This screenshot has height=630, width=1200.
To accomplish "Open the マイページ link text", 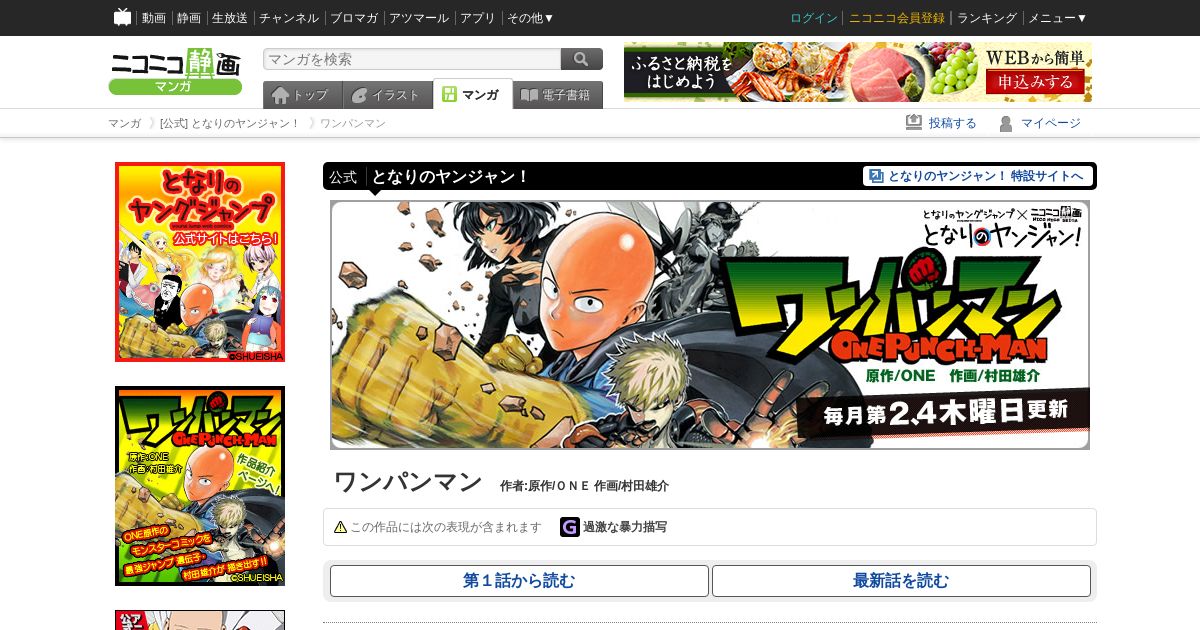I will pyautogui.click(x=1050, y=123).
